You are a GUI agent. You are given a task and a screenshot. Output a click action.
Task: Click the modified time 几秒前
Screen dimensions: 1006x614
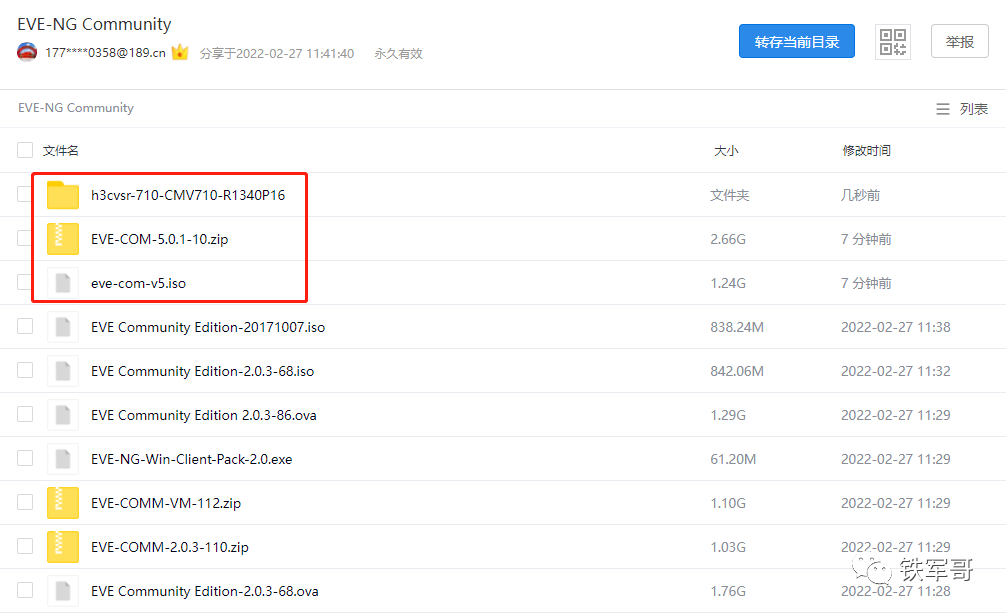coord(860,195)
